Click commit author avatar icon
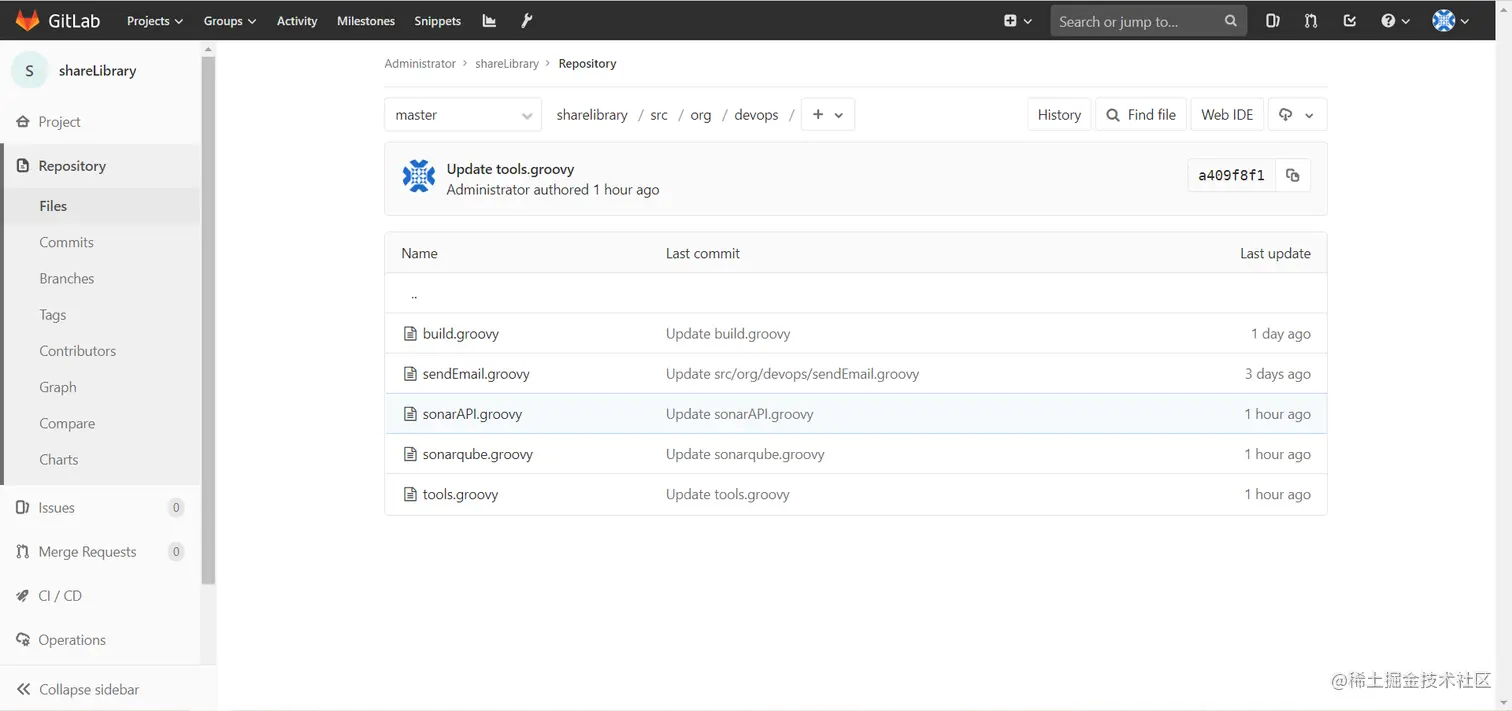This screenshot has width=1512, height=711. (419, 176)
